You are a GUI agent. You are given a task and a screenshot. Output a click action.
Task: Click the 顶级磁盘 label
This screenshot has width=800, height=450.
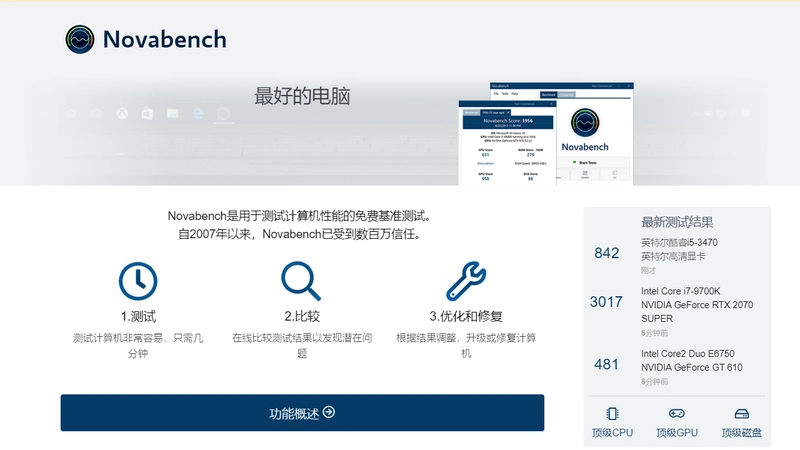pos(741,433)
